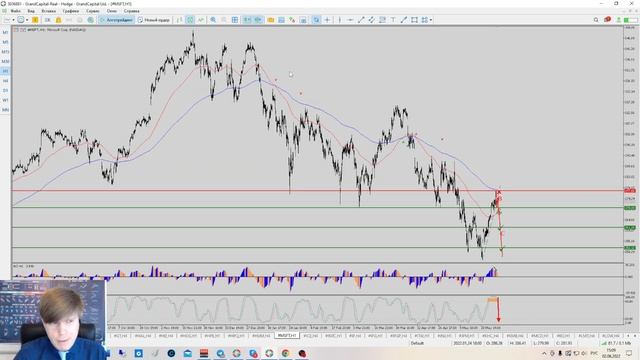Image resolution: width=640 pixels, height=360 pixels.
Task: Open the green account profile icon
Action: [619, 20]
